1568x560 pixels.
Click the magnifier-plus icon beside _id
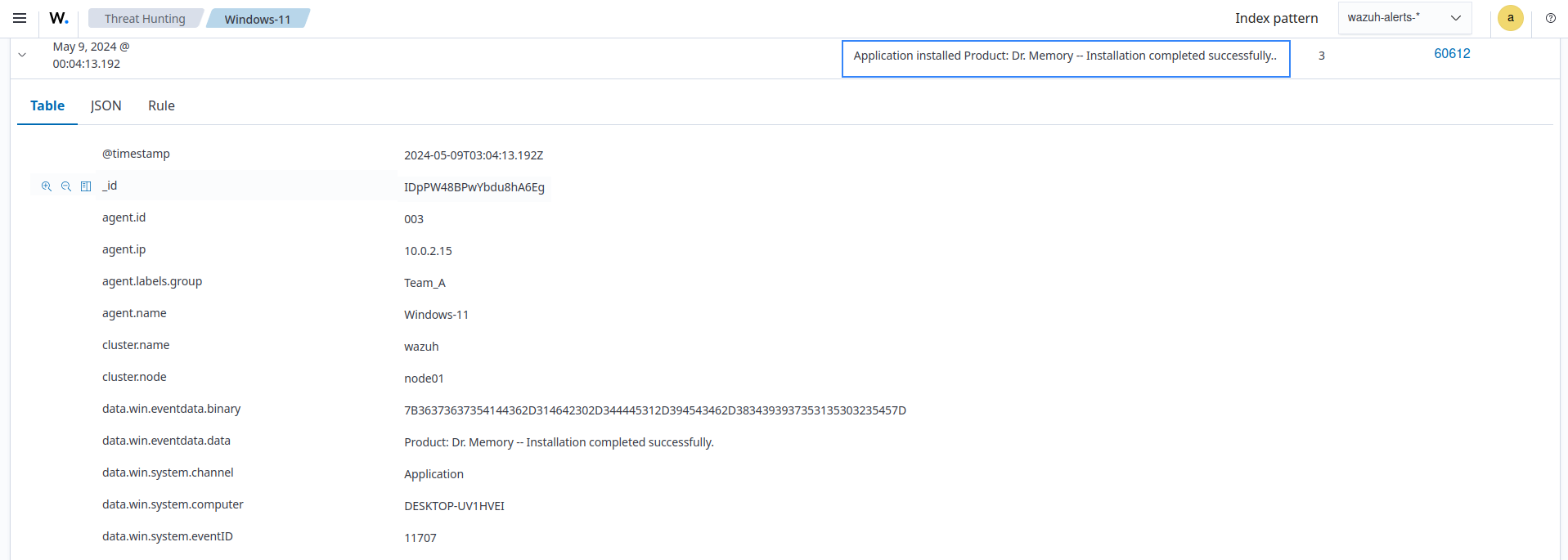(47, 186)
